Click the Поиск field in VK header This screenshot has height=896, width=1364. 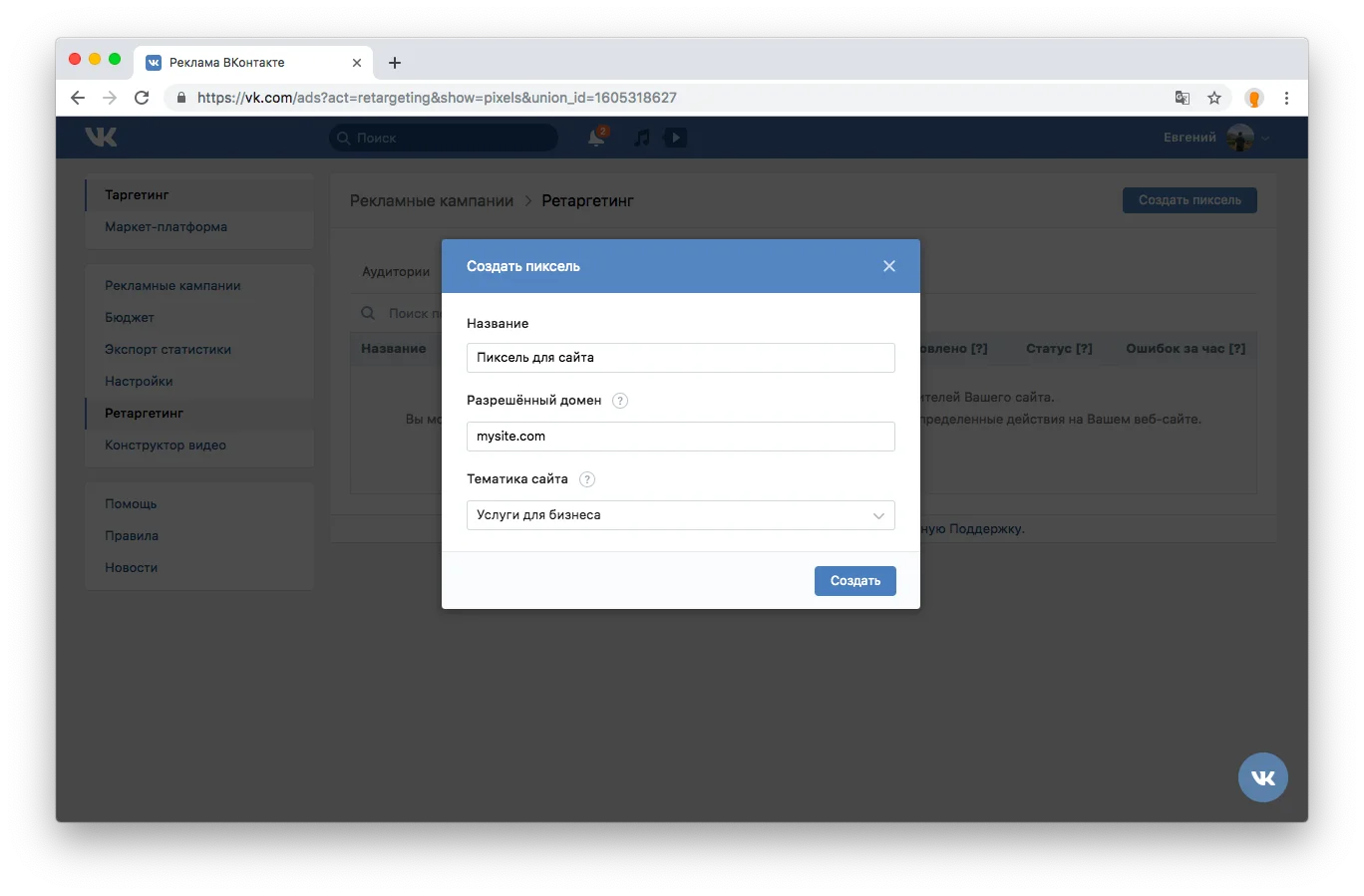[444, 138]
